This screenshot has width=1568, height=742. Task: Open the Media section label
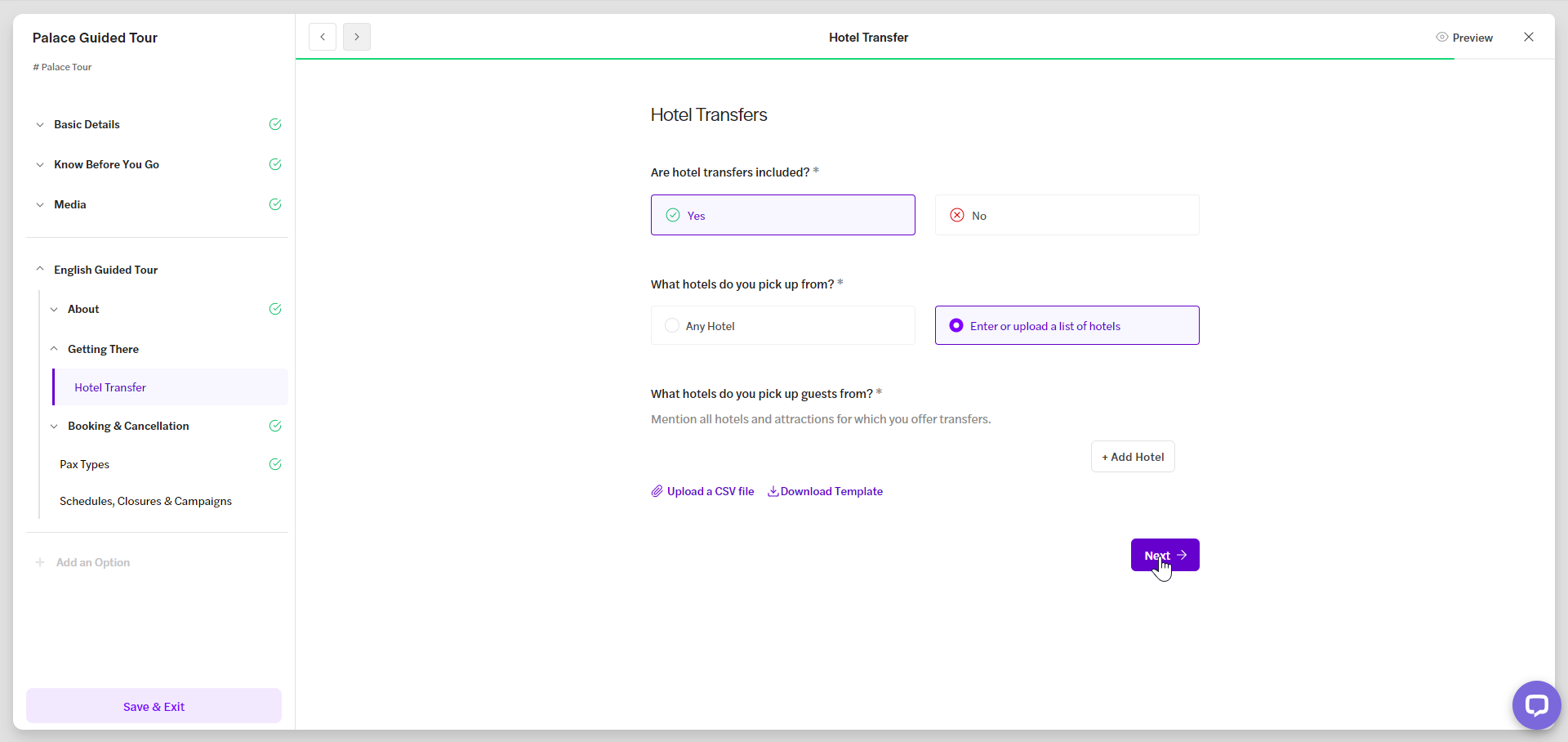(70, 204)
